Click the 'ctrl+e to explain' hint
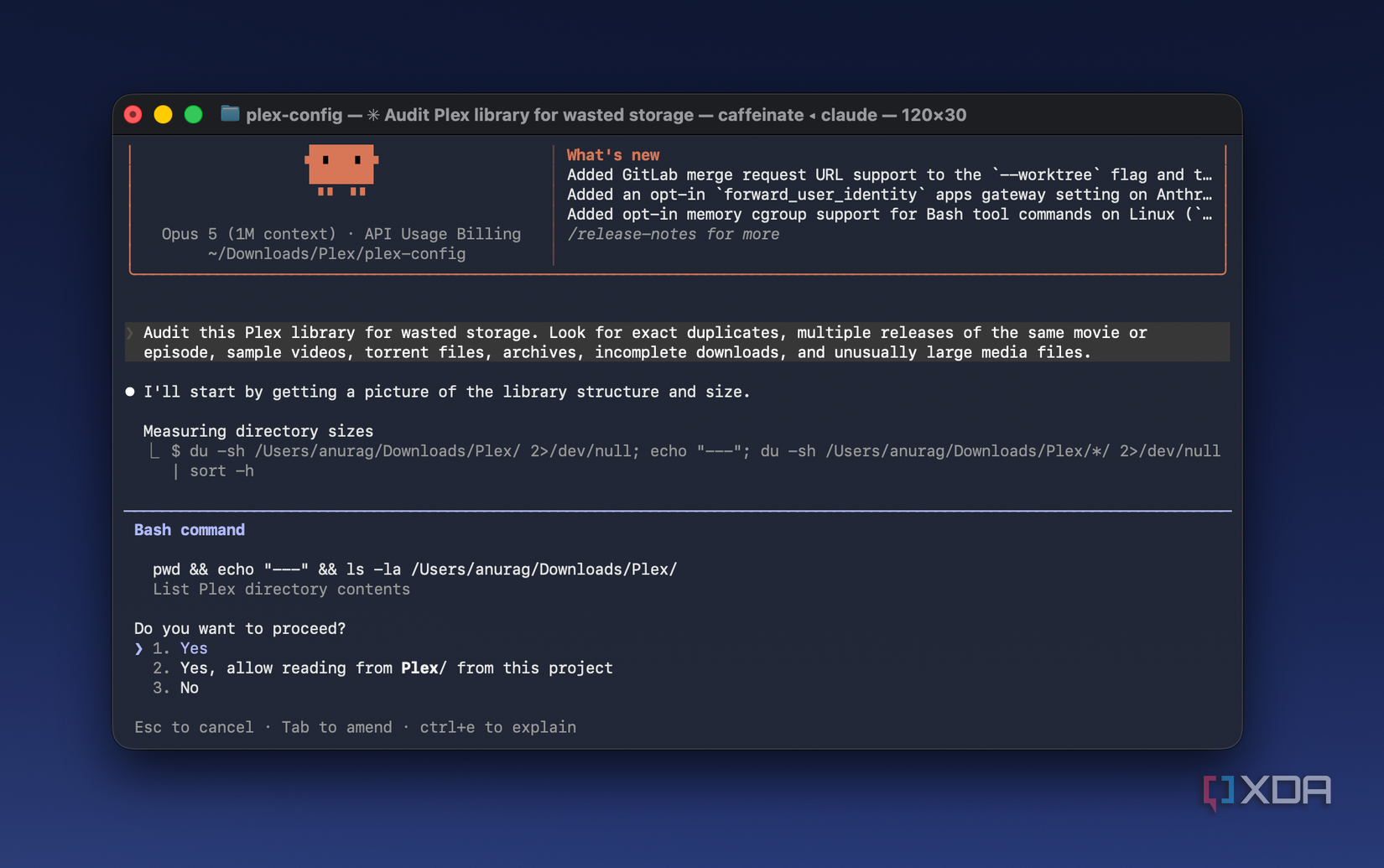Screen dimensions: 1384x868 497,727
